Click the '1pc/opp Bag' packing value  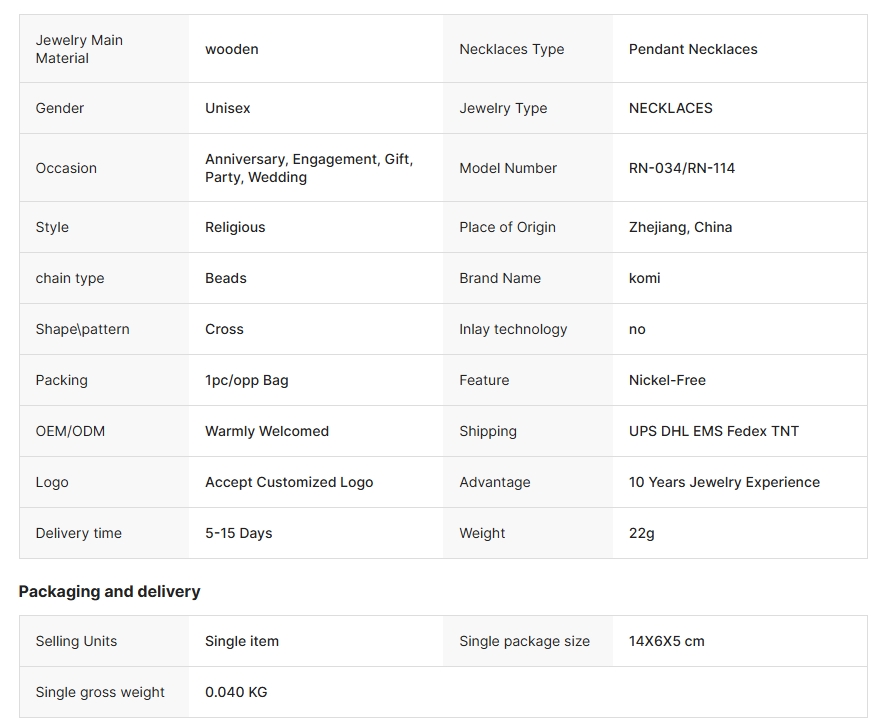click(246, 380)
